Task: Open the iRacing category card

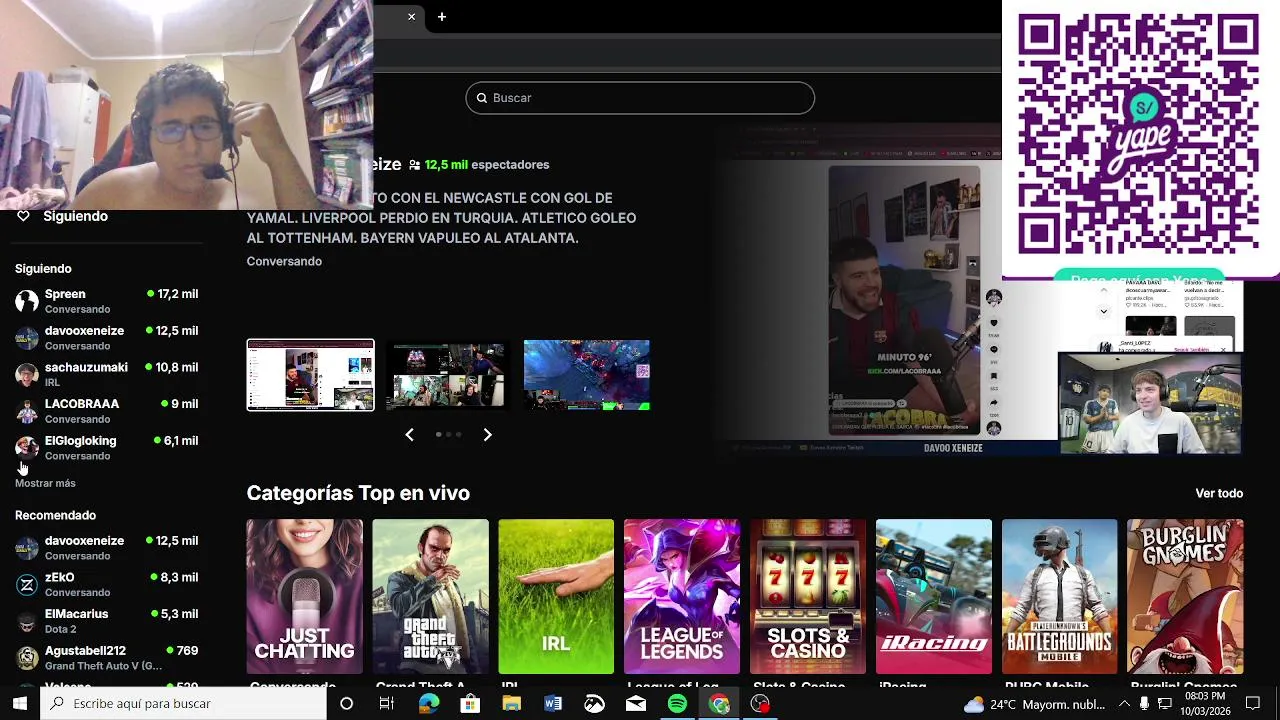Action: [x=934, y=597]
